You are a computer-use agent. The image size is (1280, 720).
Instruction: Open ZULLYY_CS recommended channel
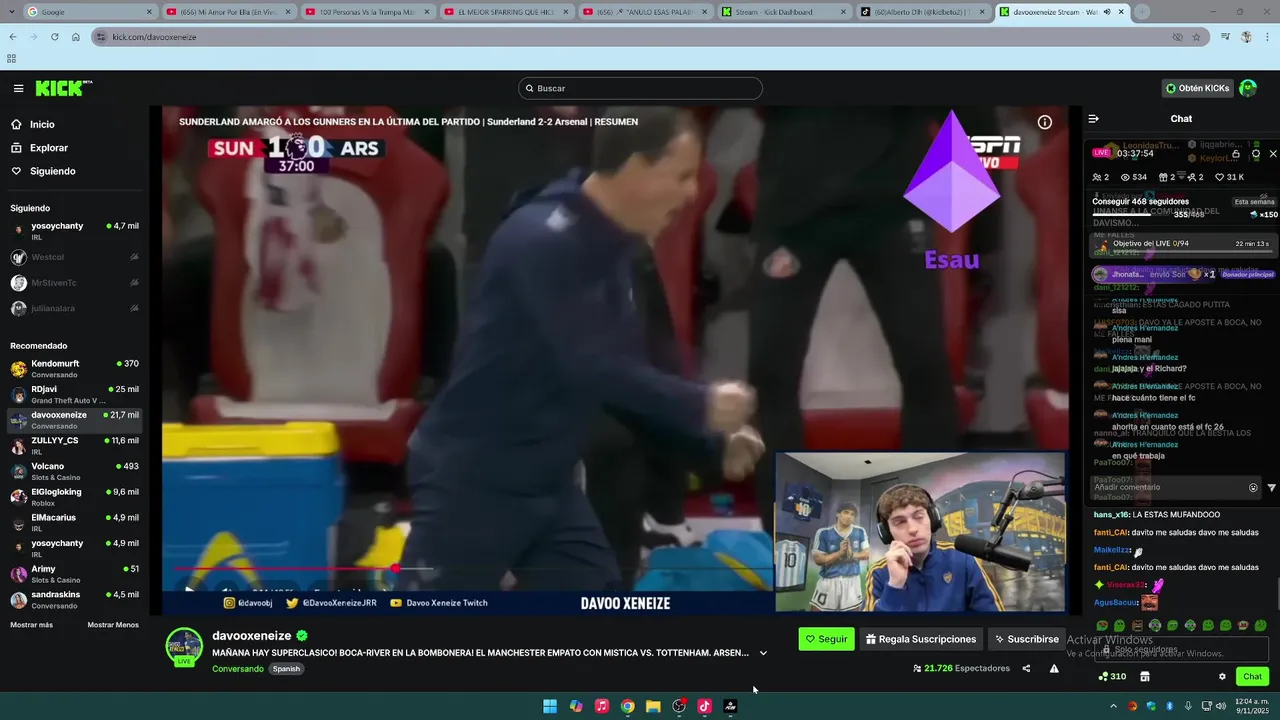coord(75,446)
